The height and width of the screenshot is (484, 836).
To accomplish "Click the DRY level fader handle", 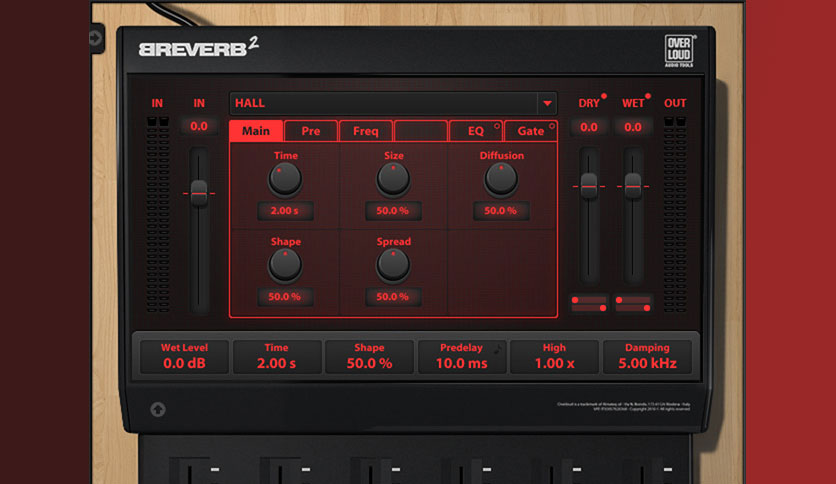I will [589, 186].
